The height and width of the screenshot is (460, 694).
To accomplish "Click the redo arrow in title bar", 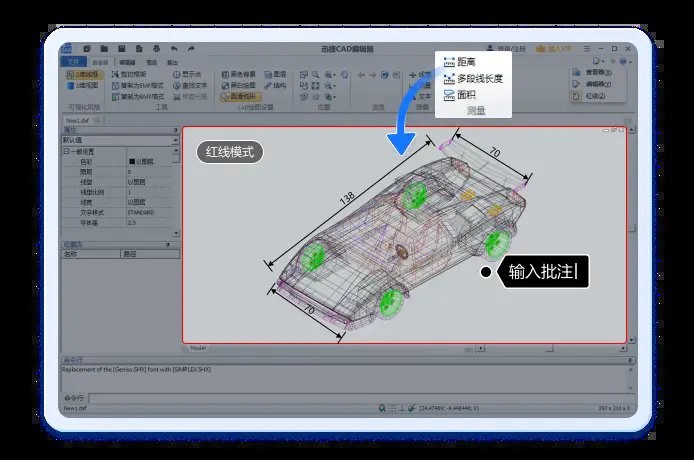I will (x=190, y=48).
